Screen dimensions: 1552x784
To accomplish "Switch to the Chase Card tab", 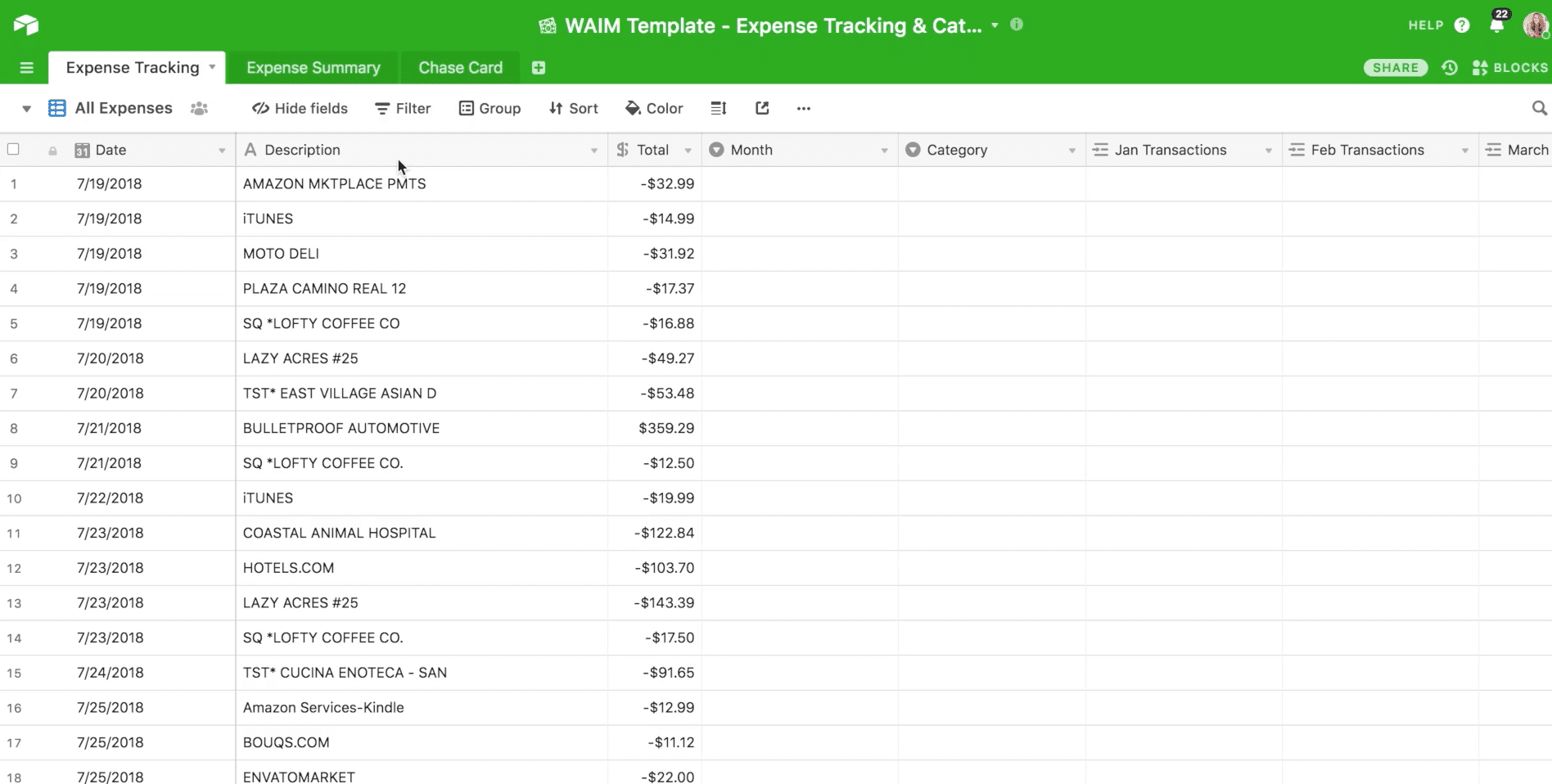I will (460, 68).
